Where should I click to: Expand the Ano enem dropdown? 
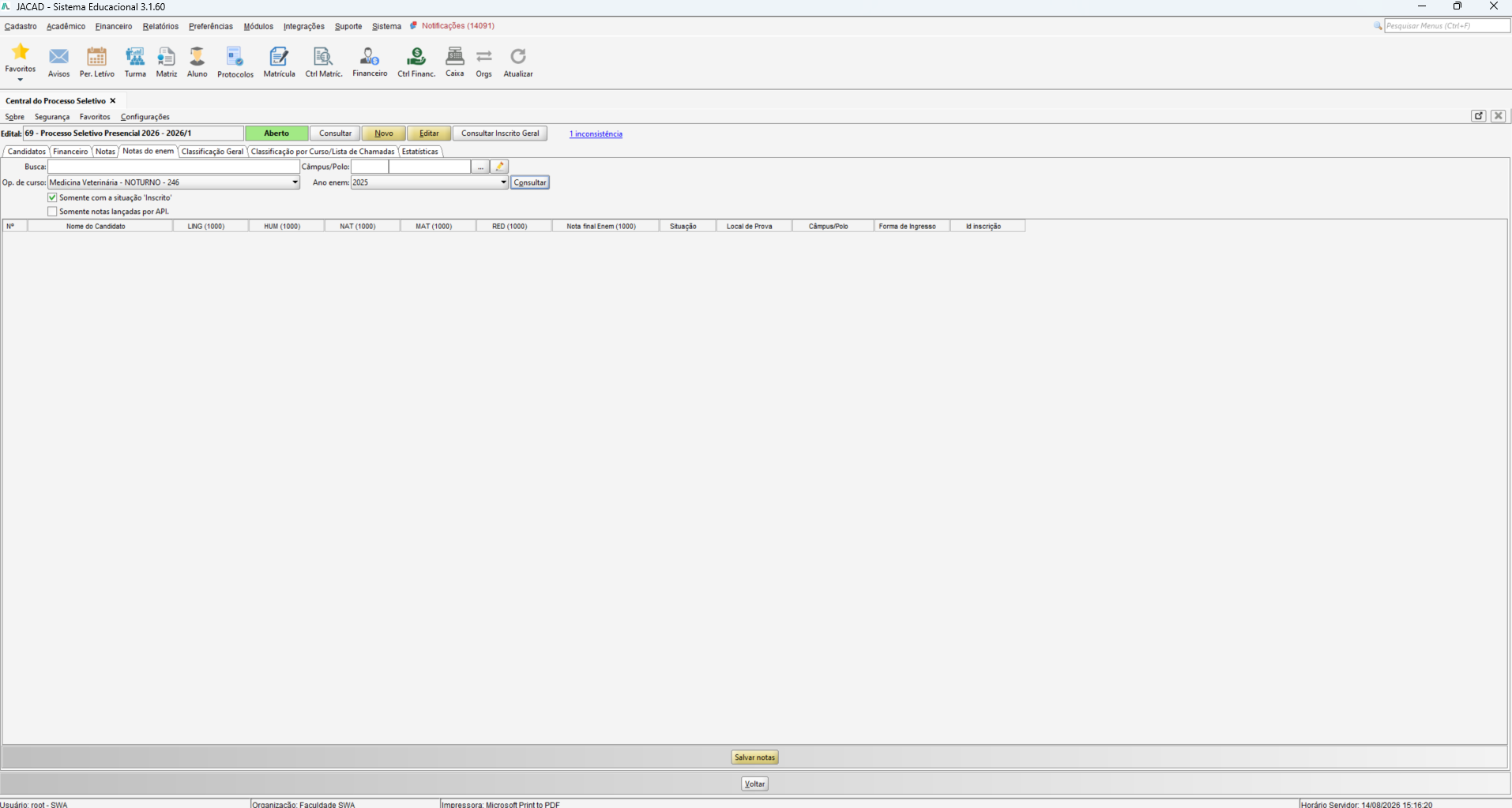tap(503, 182)
